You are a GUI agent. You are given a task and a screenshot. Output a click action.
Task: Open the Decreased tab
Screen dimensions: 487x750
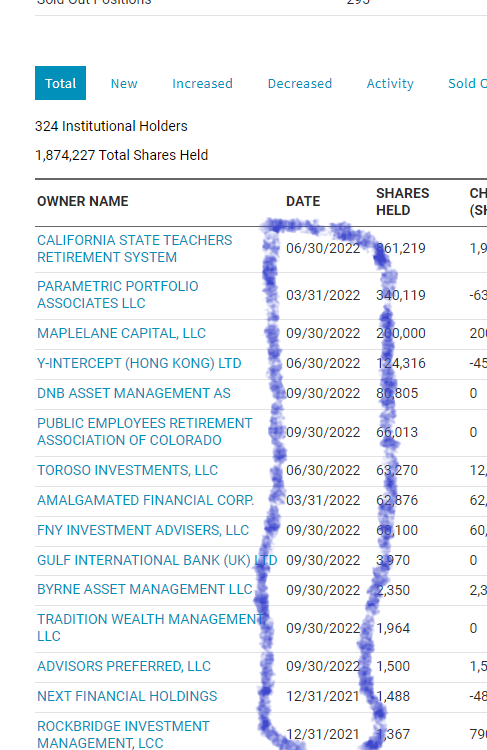299,83
